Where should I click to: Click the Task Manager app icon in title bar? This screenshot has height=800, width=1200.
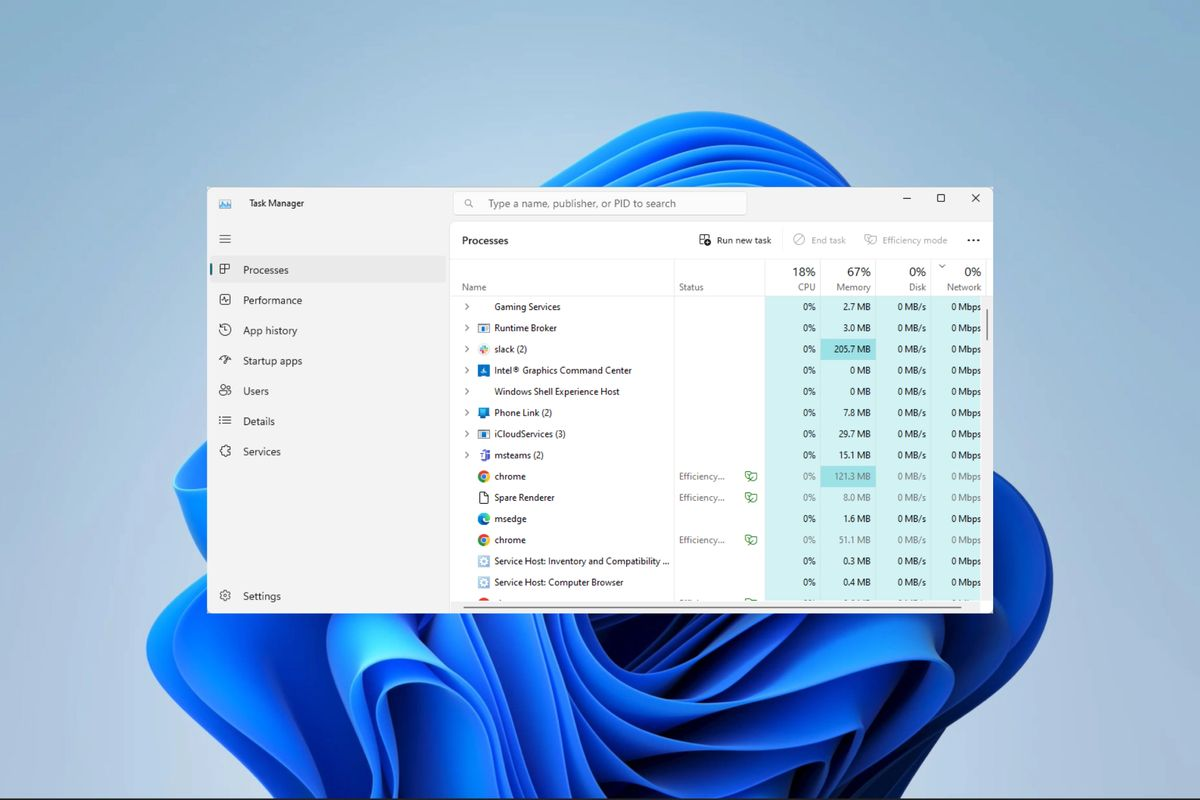coord(225,203)
